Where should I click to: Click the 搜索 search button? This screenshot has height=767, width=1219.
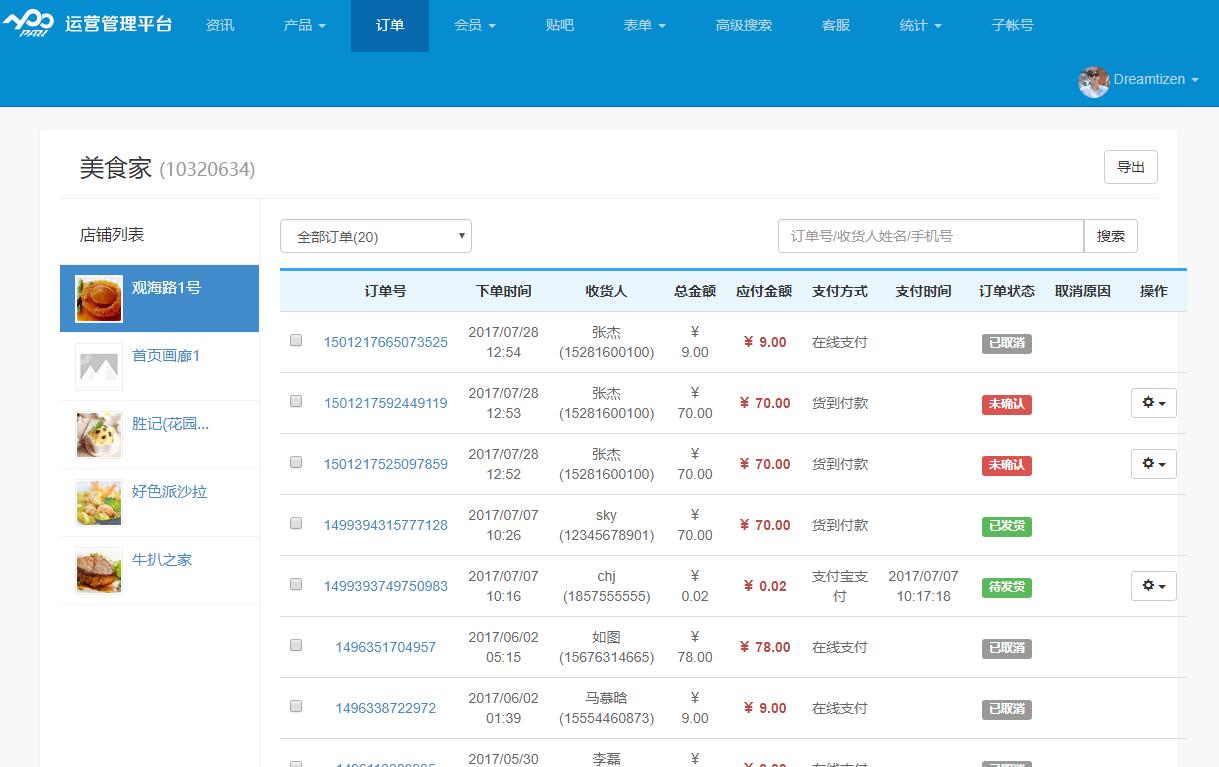tap(1110, 237)
